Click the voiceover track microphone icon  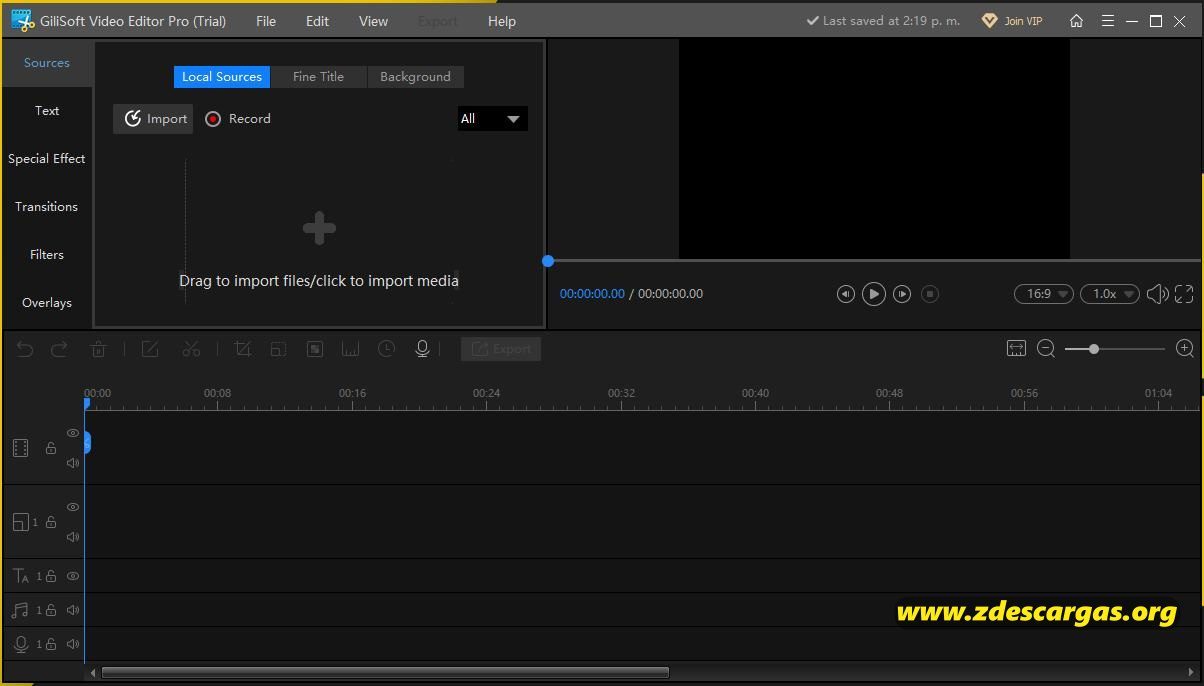20,644
